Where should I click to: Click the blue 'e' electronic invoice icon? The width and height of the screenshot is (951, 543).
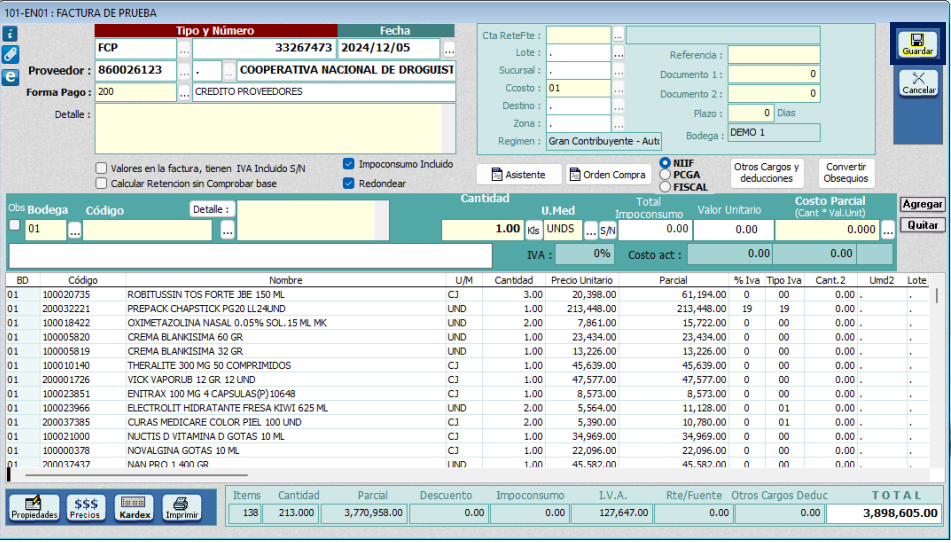pos(10,77)
